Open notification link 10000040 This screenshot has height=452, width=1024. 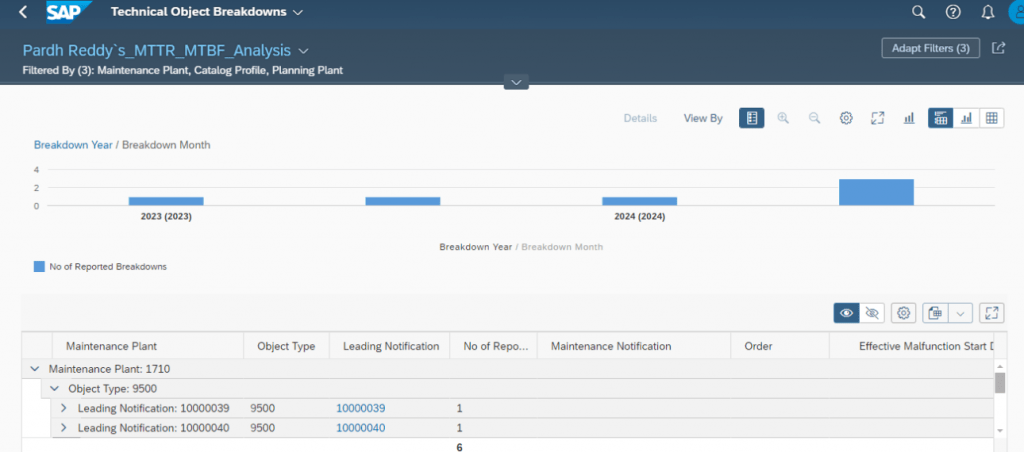[x=360, y=428]
